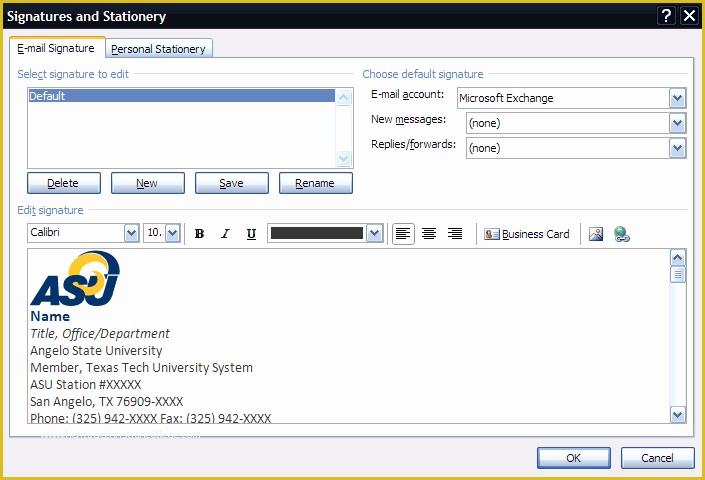Select the E-mail Signature tab

[x=56, y=48]
